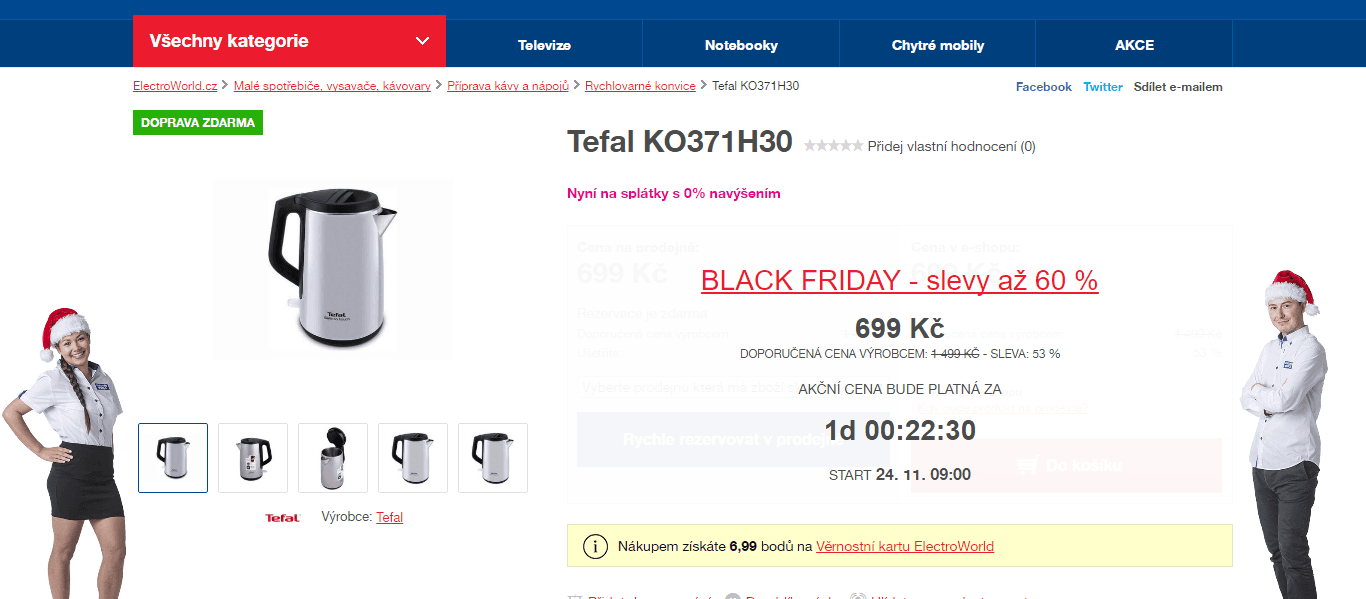
Task: Click the Tefal brand logo under the gallery
Action: pyautogui.click(x=283, y=517)
